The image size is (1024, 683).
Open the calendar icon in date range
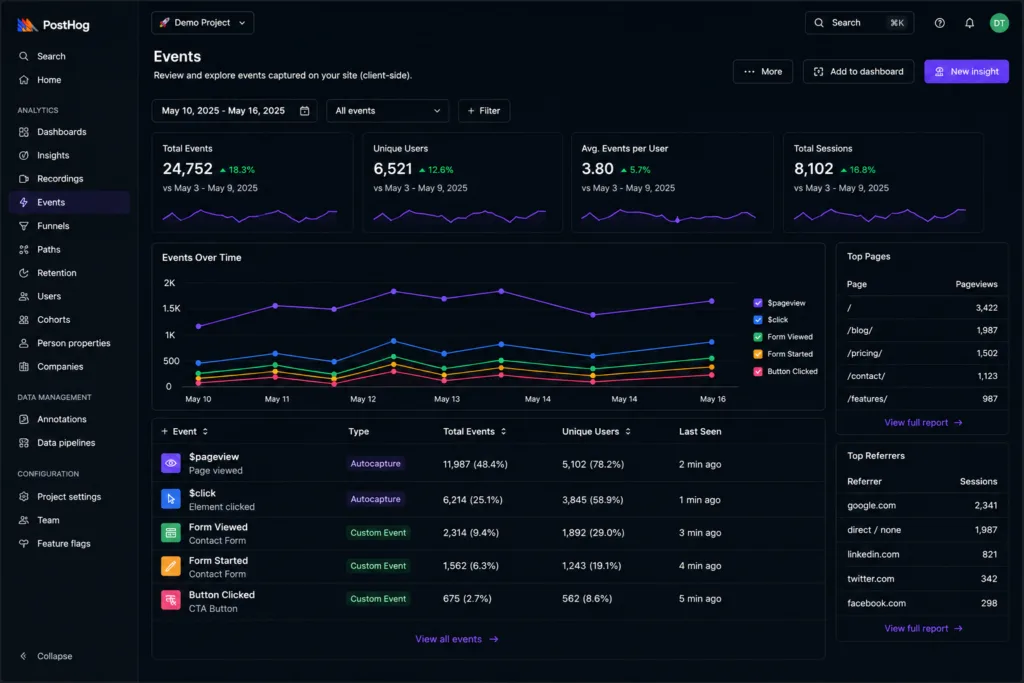point(304,111)
